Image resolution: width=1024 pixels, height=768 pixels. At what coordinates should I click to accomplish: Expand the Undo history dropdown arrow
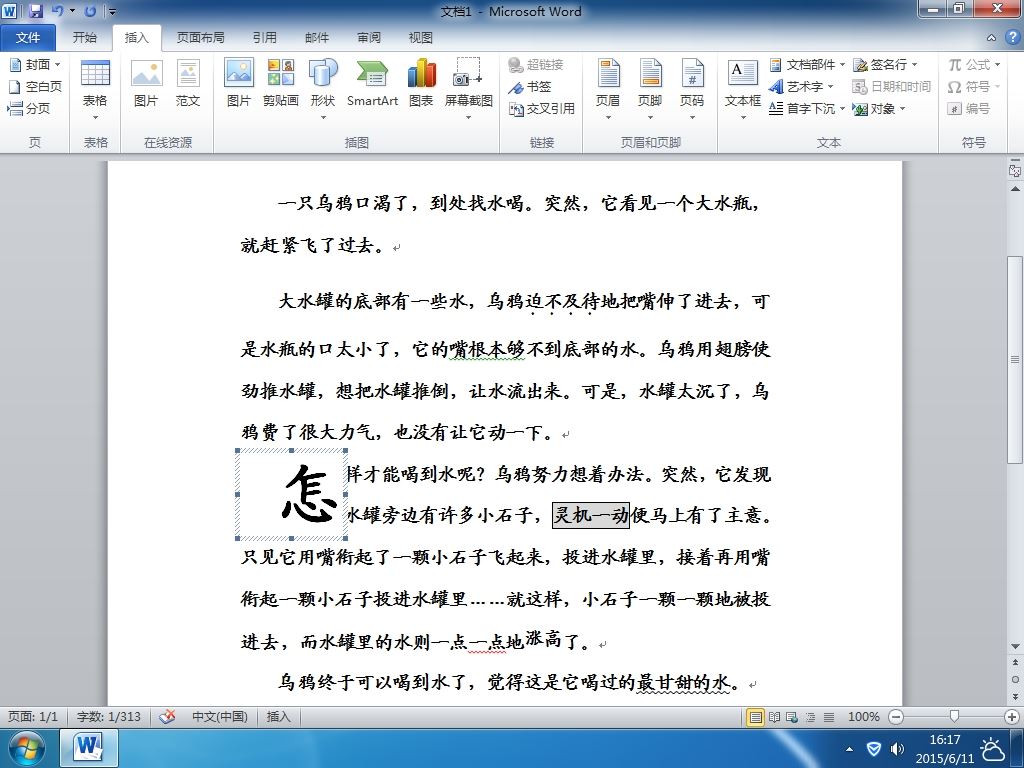pyautogui.click(x=72, y=11)
